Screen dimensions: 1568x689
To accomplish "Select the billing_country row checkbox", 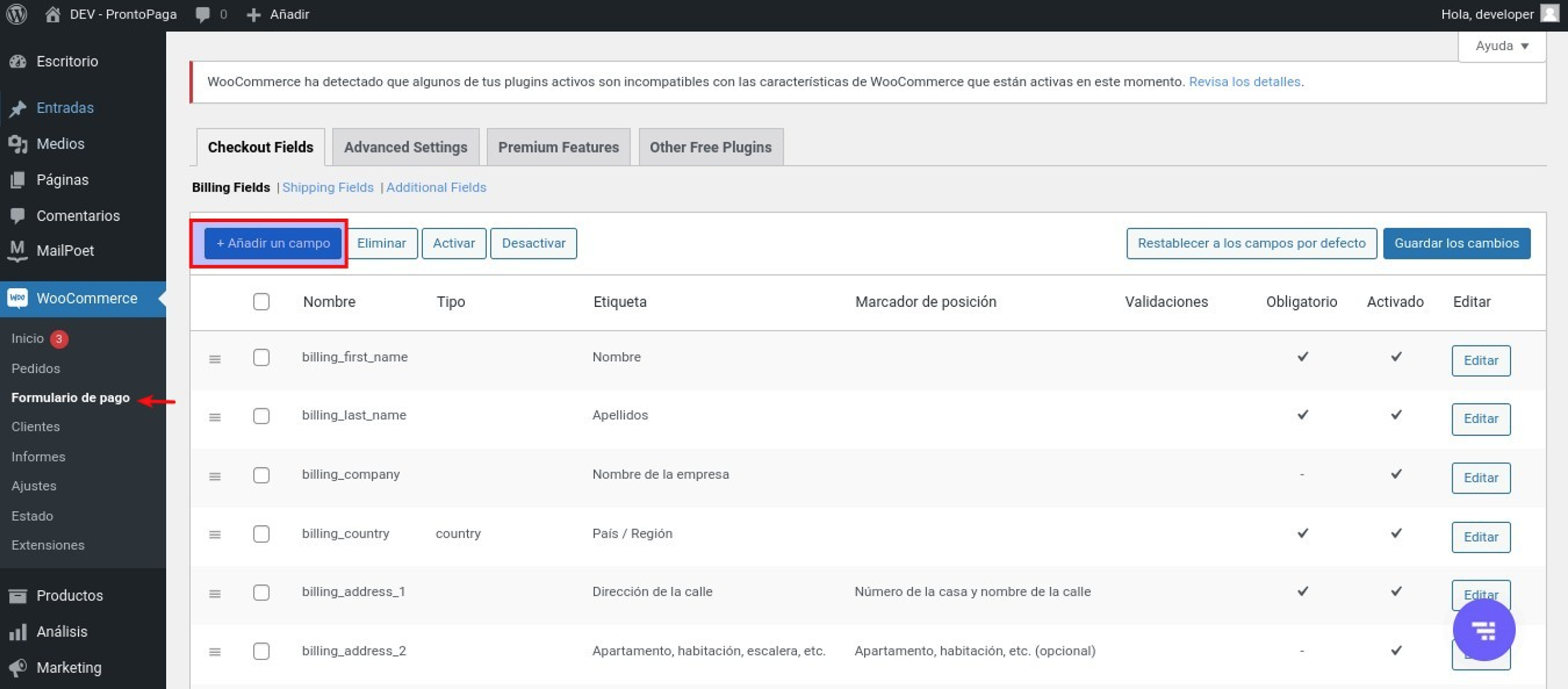I will point(261,534).
